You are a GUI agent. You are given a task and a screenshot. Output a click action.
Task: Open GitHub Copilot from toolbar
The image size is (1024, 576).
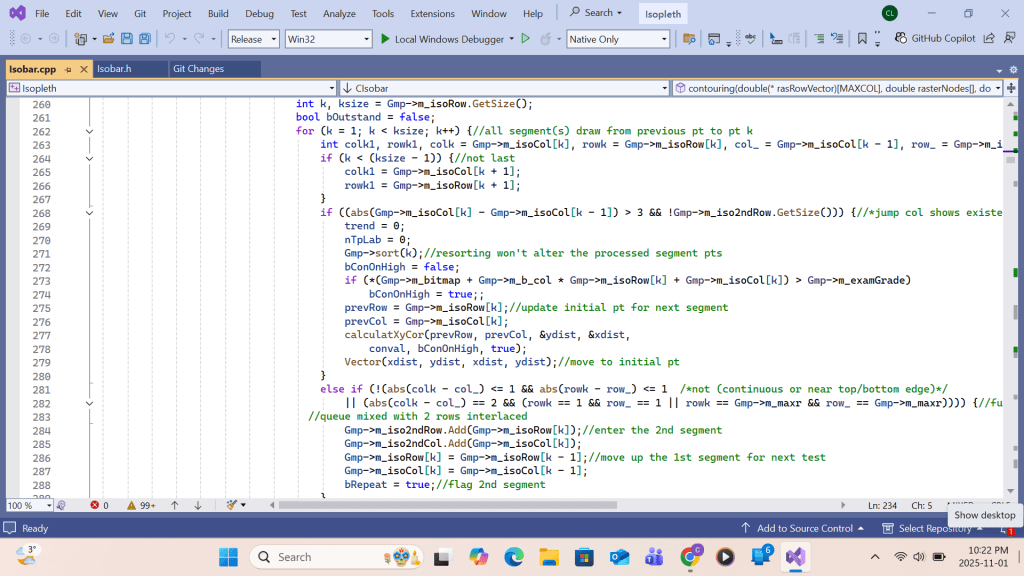935,39
